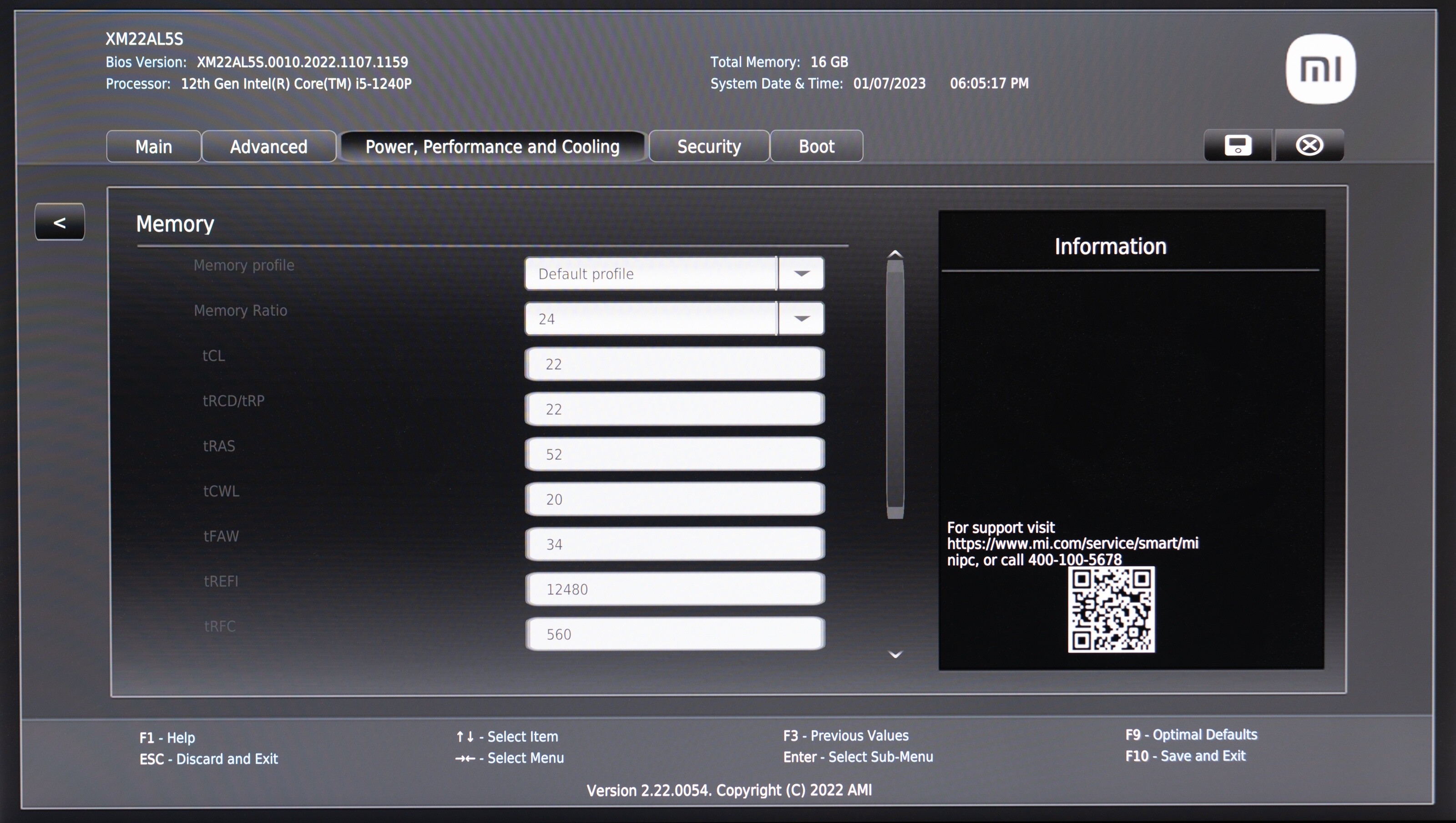Open the Advanced tab
The width and height of the screenshot is (1456, 823).
268,147
